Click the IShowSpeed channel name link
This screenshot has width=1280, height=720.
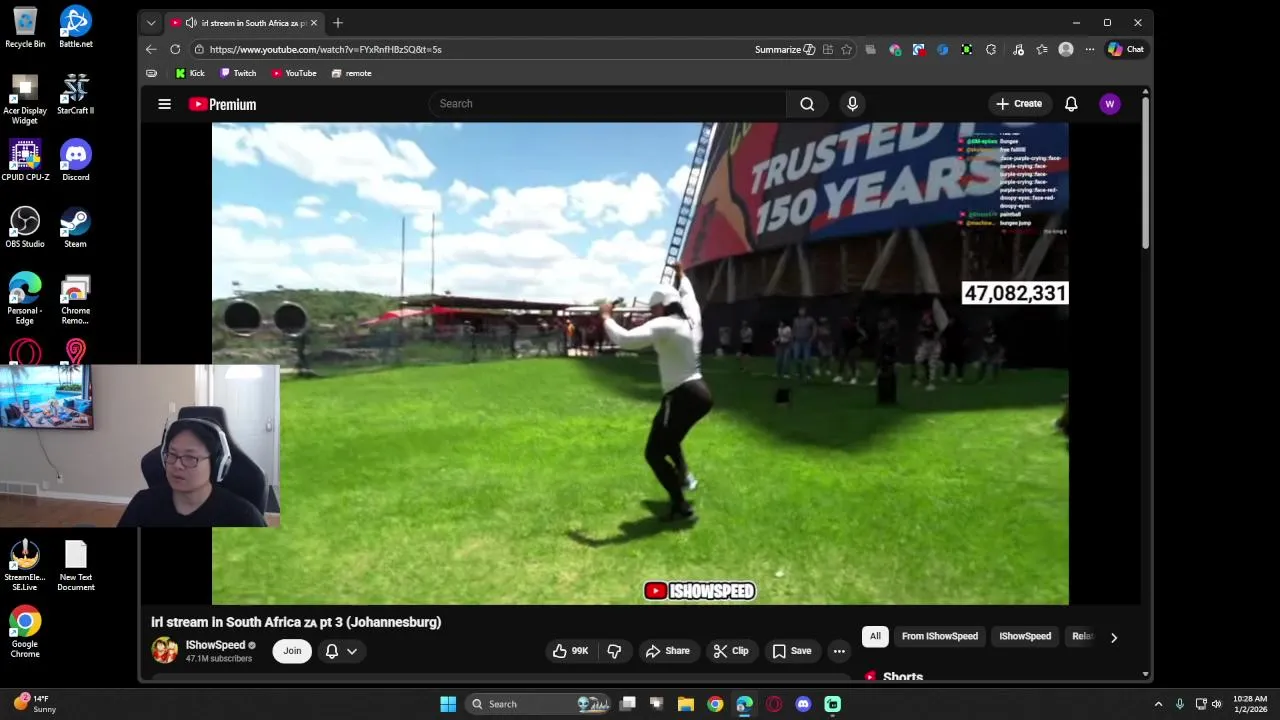coord(215,645)
